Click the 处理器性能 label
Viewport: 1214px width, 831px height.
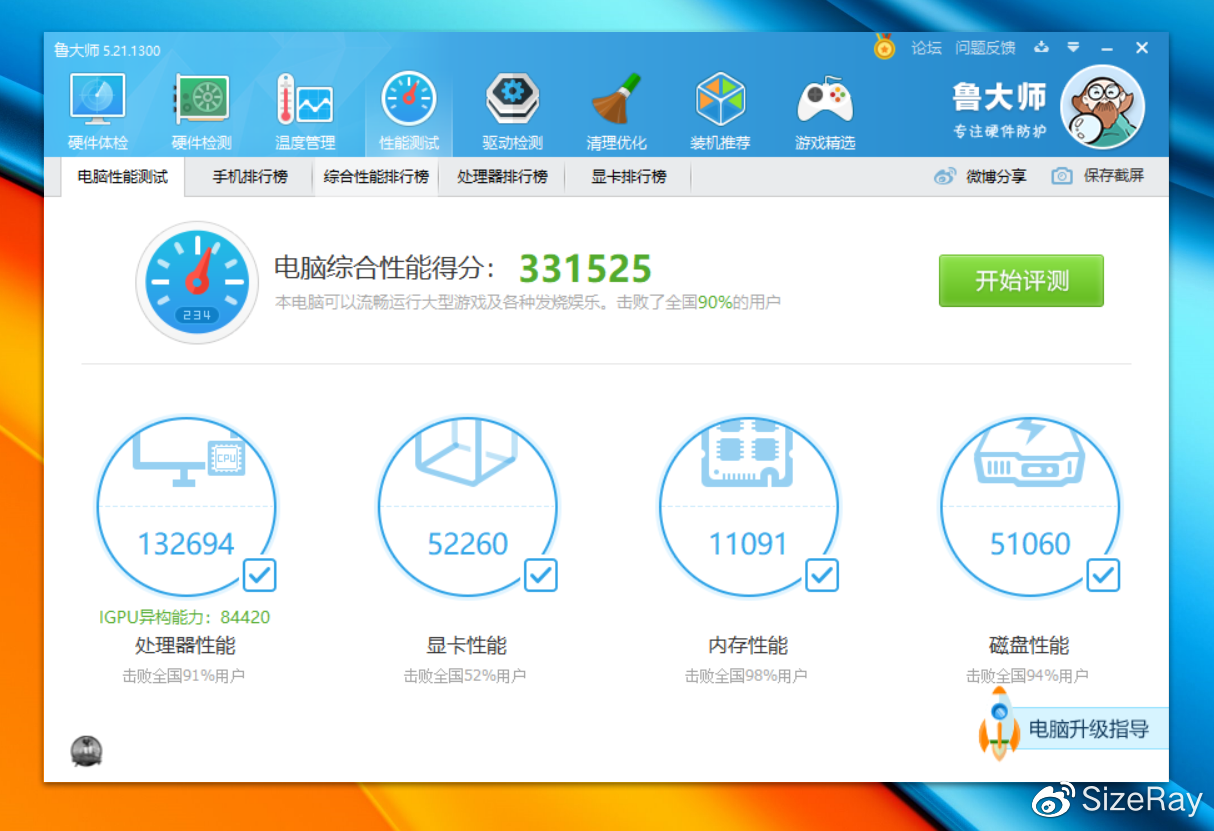(x=186, y=646)
